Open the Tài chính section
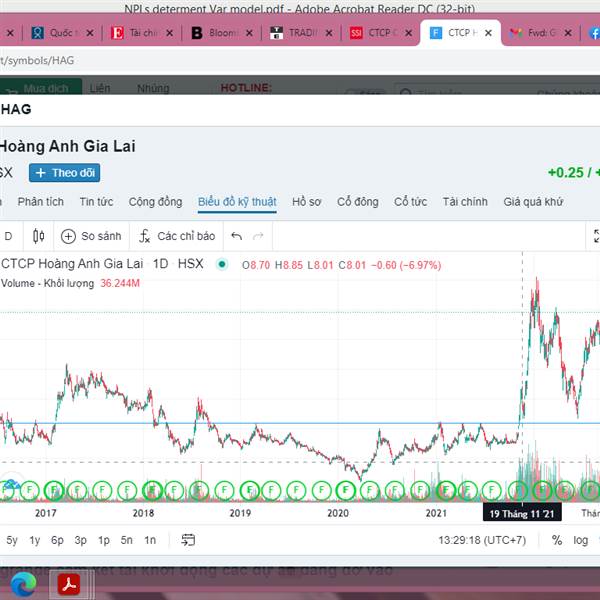This screenshot has width=600, height=600. (x=465, y=202)
